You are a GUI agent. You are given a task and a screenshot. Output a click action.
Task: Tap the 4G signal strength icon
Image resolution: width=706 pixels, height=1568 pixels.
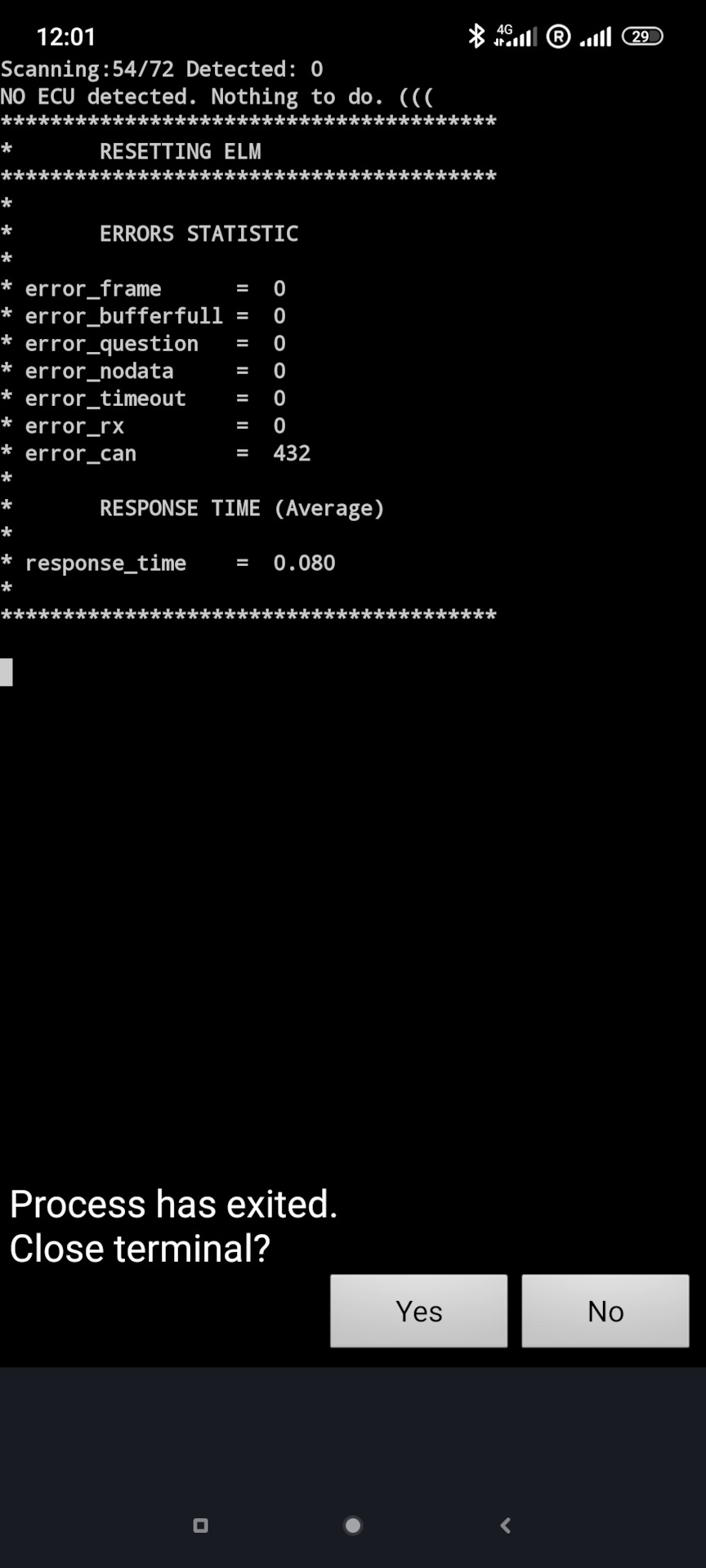516,36
